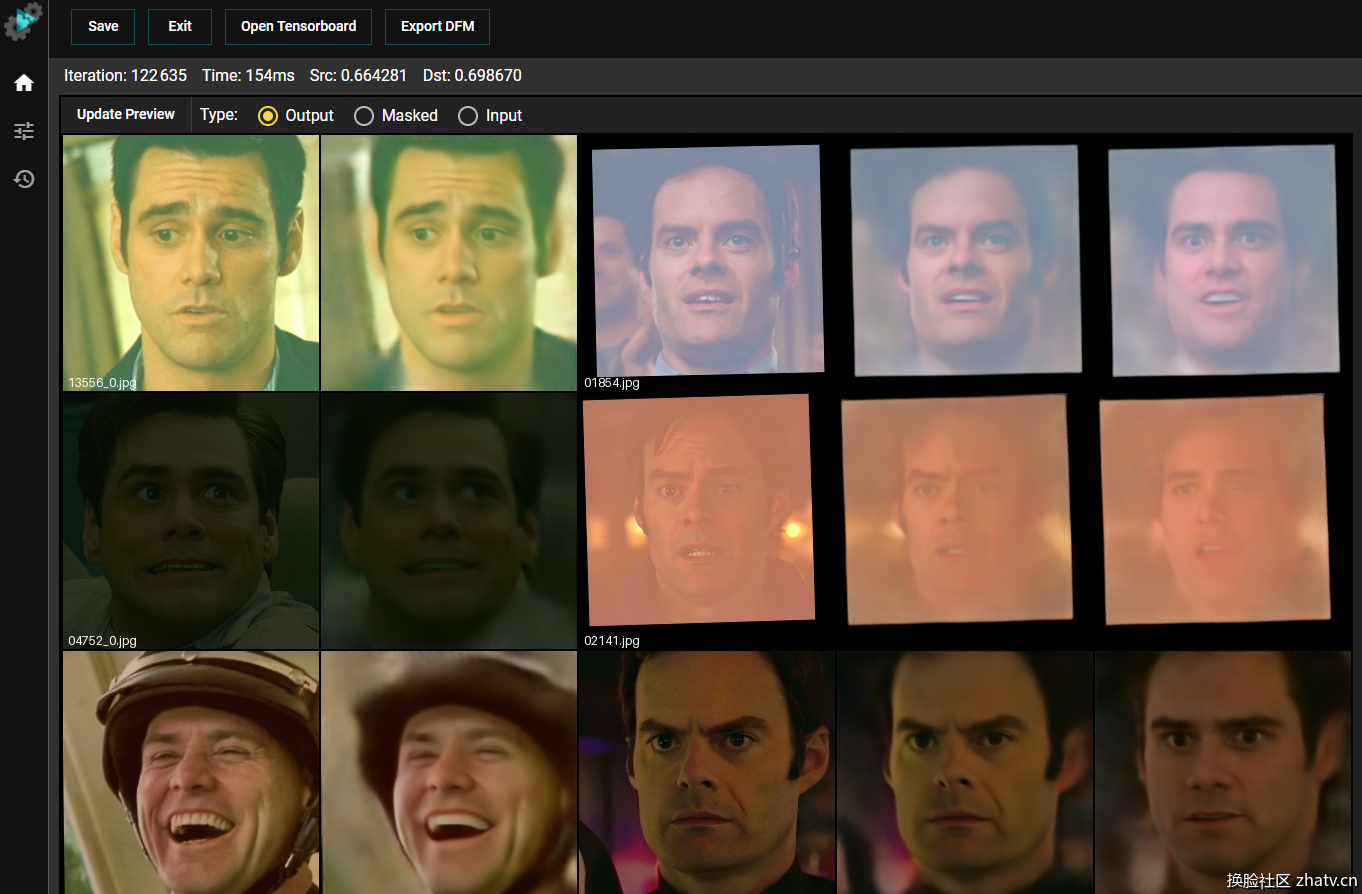Click Update Preview button
Viewport: 1362px width, 894px height.
click(x=126, y=115)
